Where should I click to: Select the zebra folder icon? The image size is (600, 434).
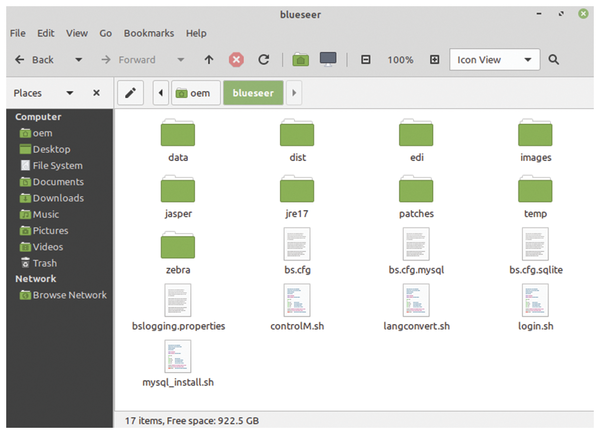(x=178, y=245)
